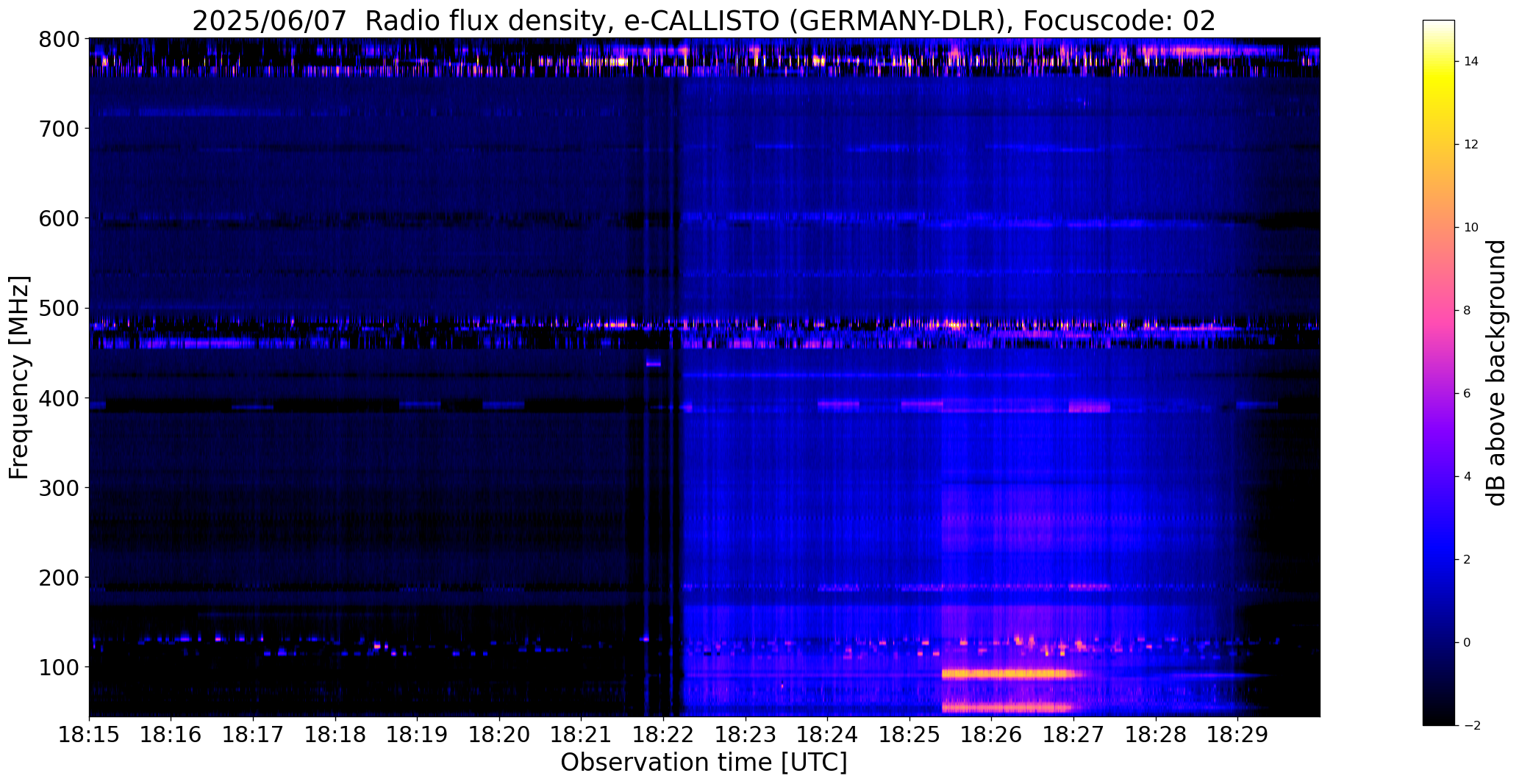Select the plot title mentioning e-CALLISTO GERMANY-DLR

704,21
